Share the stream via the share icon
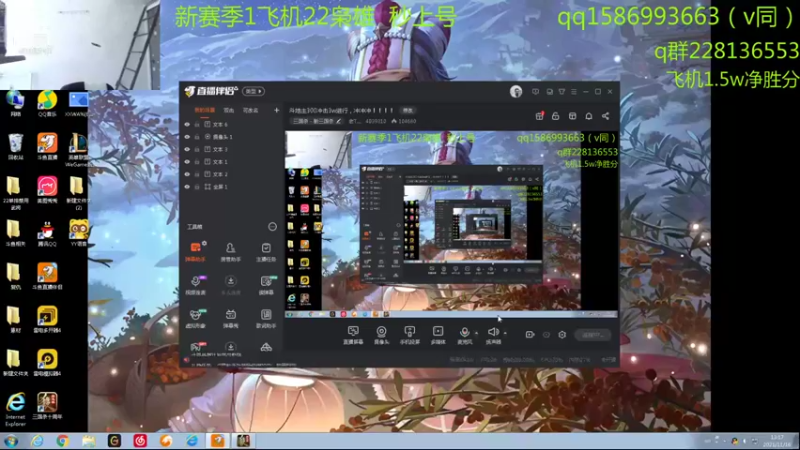 (x=606, y=116)
